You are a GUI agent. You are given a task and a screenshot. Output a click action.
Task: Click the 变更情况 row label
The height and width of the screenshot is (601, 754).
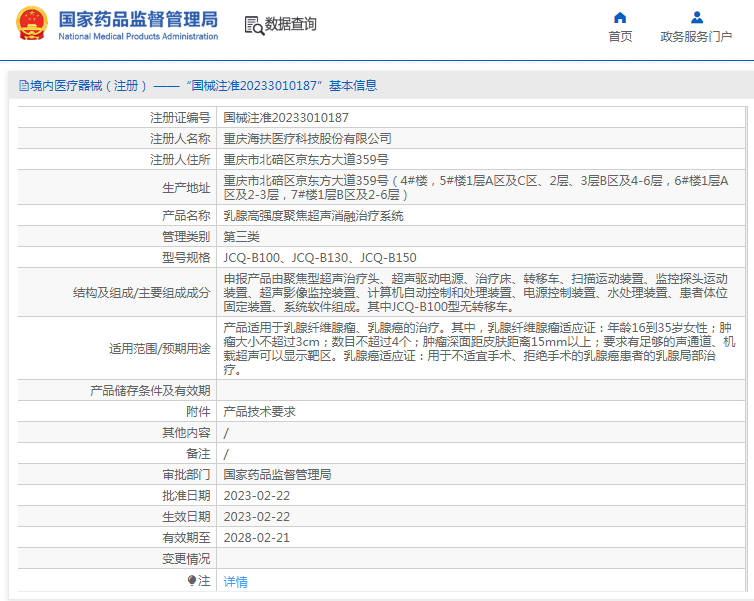[186, 559]
